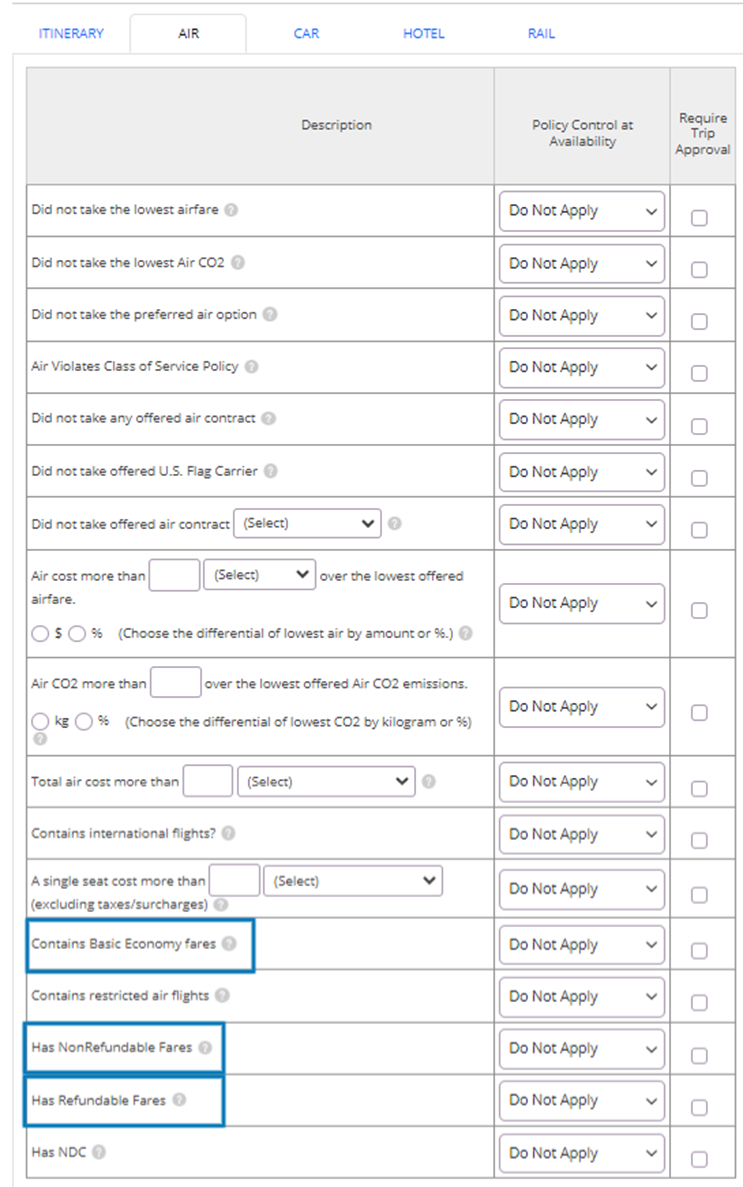Image resolution: width=743 pixels, height=1187 pixels.
Task: Click help icon beside lowest airfare rule
Action: (231, 210)
